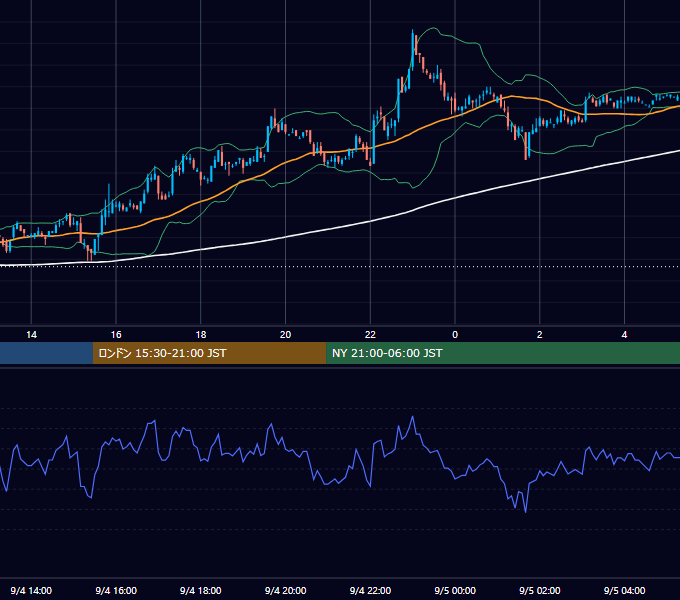Click the NY 21:00-06:00 JST session bar
The image size is (680, 600).
[503, 353]
